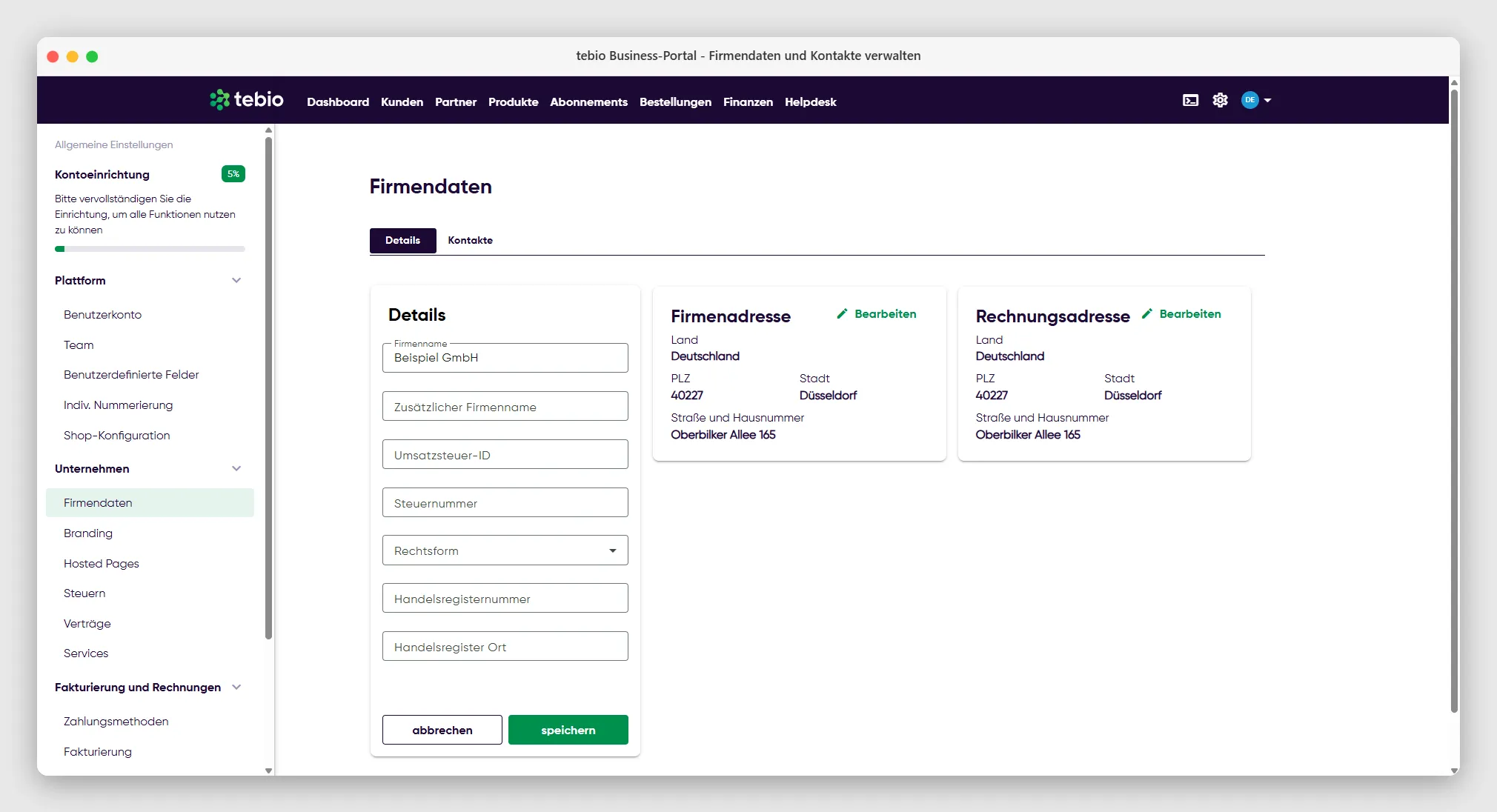Collapse Fakturierung und Rechnungen chevron
Viewport: 1497px width, 812px height.
(x=236, y=687)
